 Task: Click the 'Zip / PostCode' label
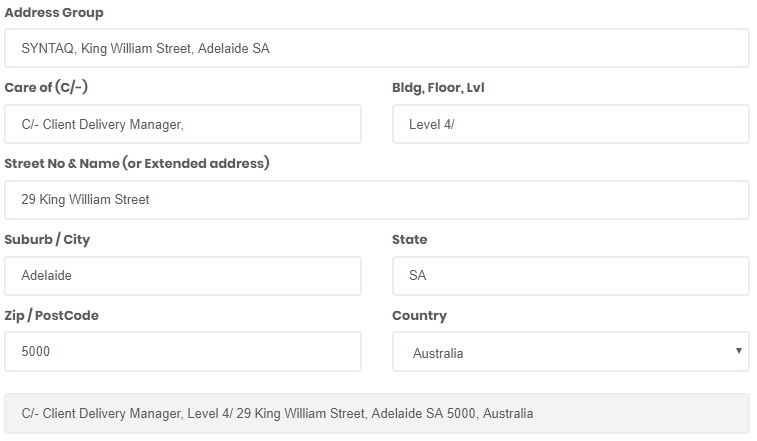click(x=52, y=315)
